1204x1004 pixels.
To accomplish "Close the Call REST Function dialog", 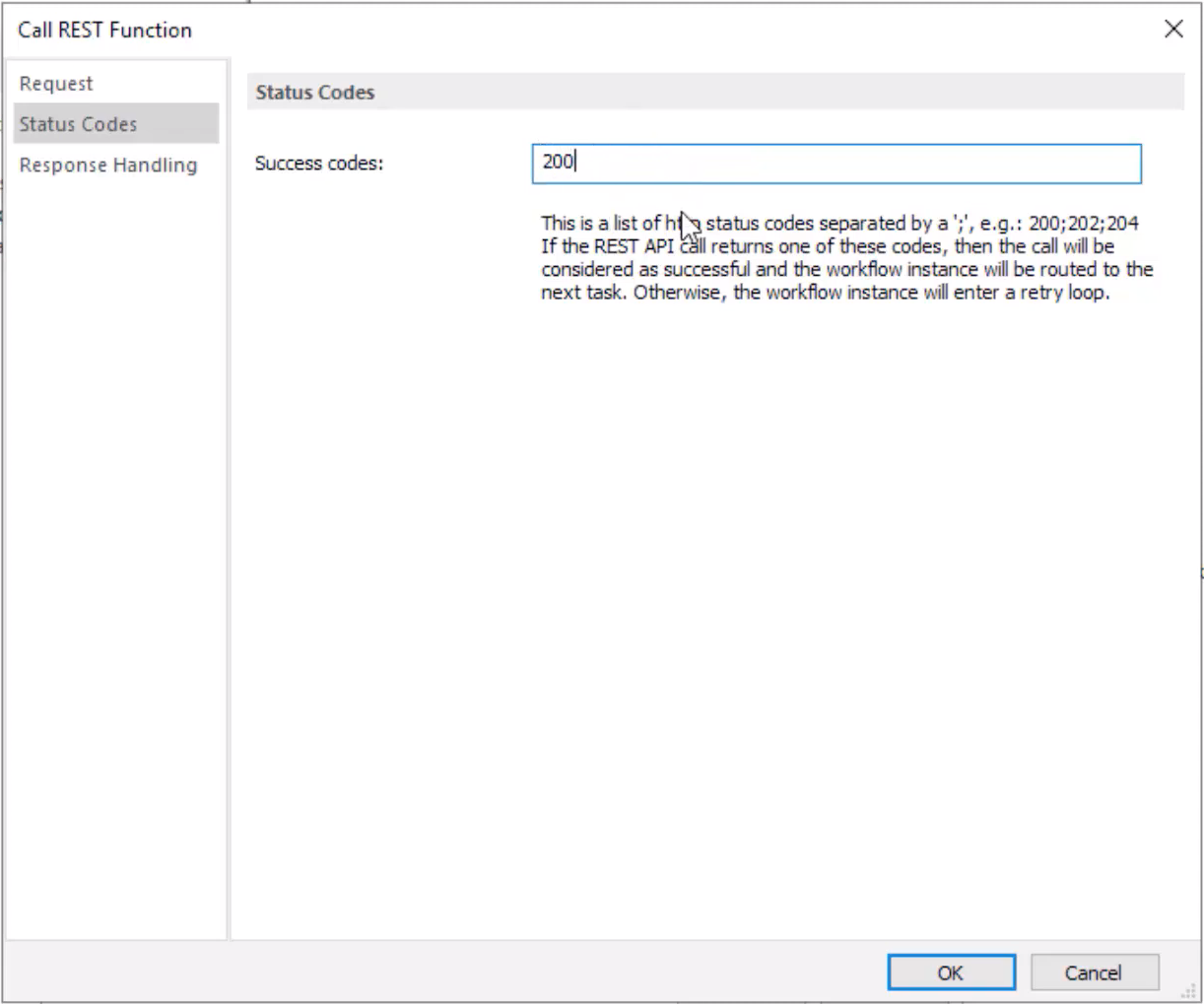I will (x=1174, y=30).
